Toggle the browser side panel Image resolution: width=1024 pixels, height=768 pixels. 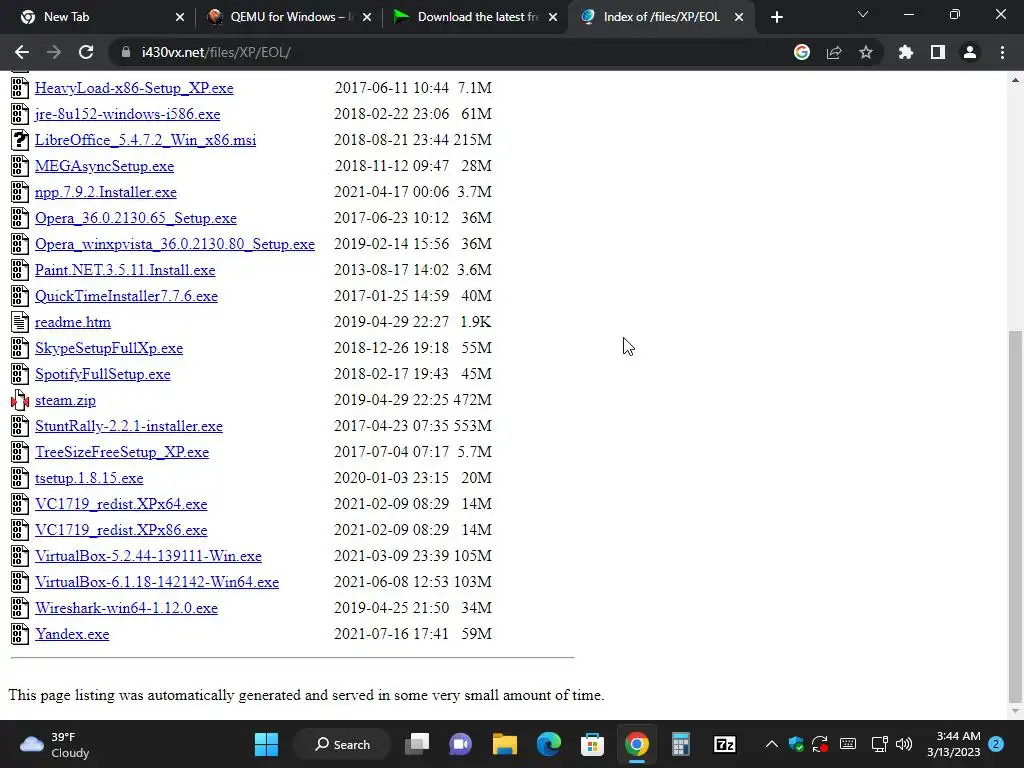point(938,52)
